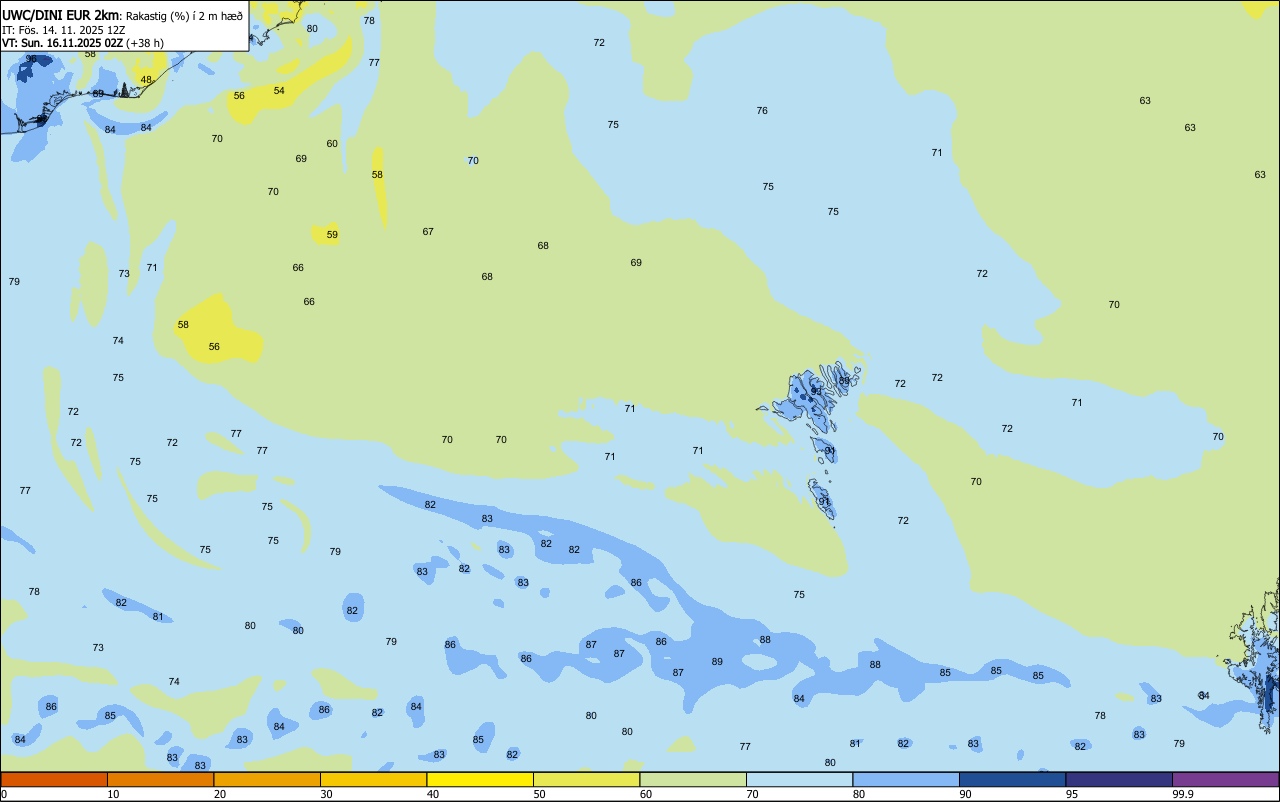The height and width of the screenshot is (802, 1280).
Task: Click the legend tick label "99.9"
Action: point(1183,794)
